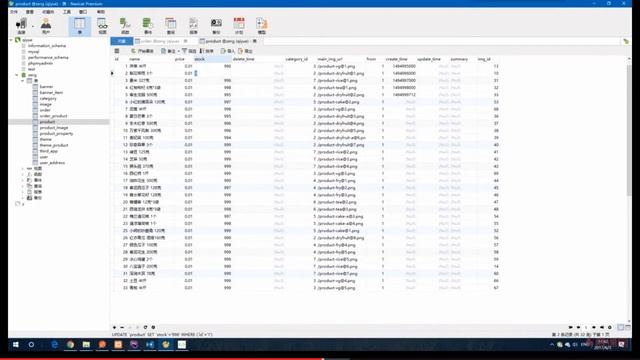The height and width of the screenshot is (360, 640).
Task: Click the Import (导入) button
Action: [227, 51]
